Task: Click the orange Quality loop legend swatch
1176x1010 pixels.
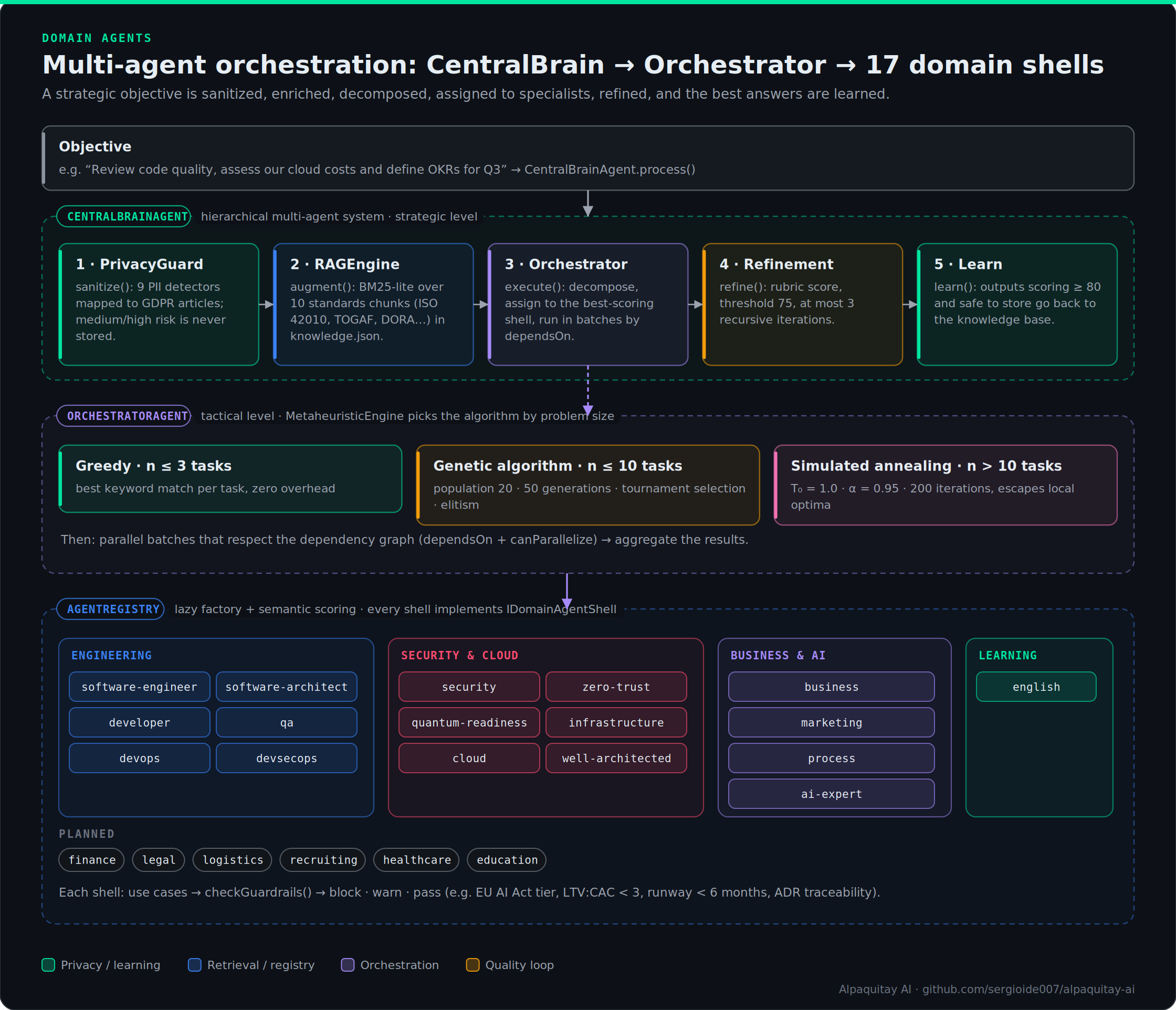Action: 473,965
